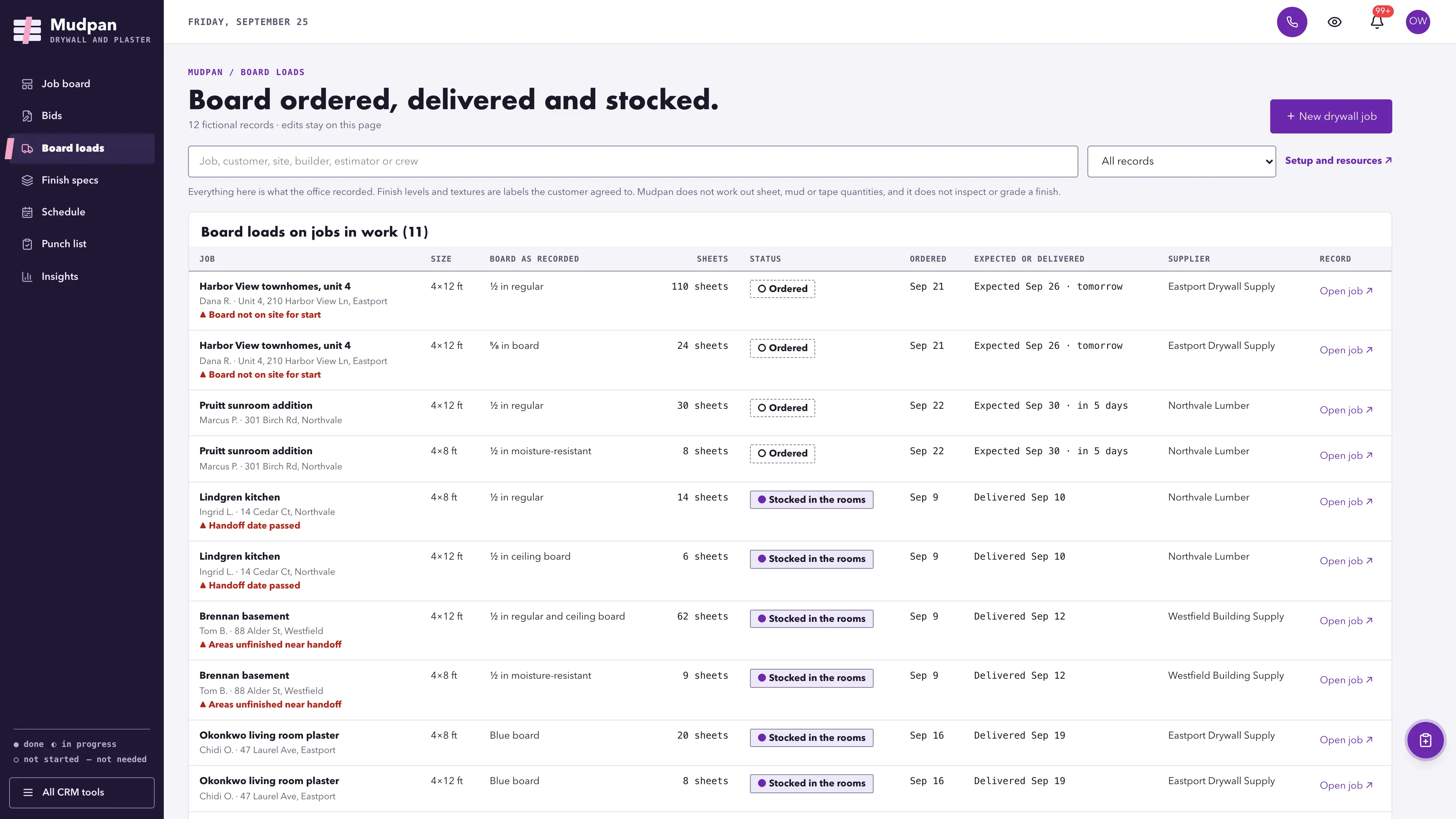Click 'Expected Sep 30 · in 5 days' on Pruitt 8 sheets row
The width and height of the screenshot is (1456, 819).
1050,451
